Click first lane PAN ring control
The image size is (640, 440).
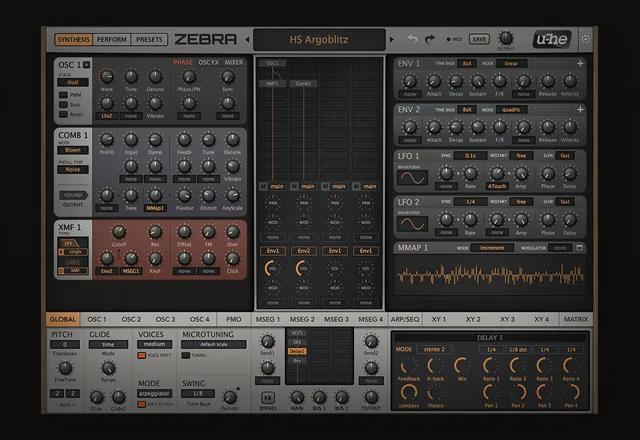click(x=273, y=202)
